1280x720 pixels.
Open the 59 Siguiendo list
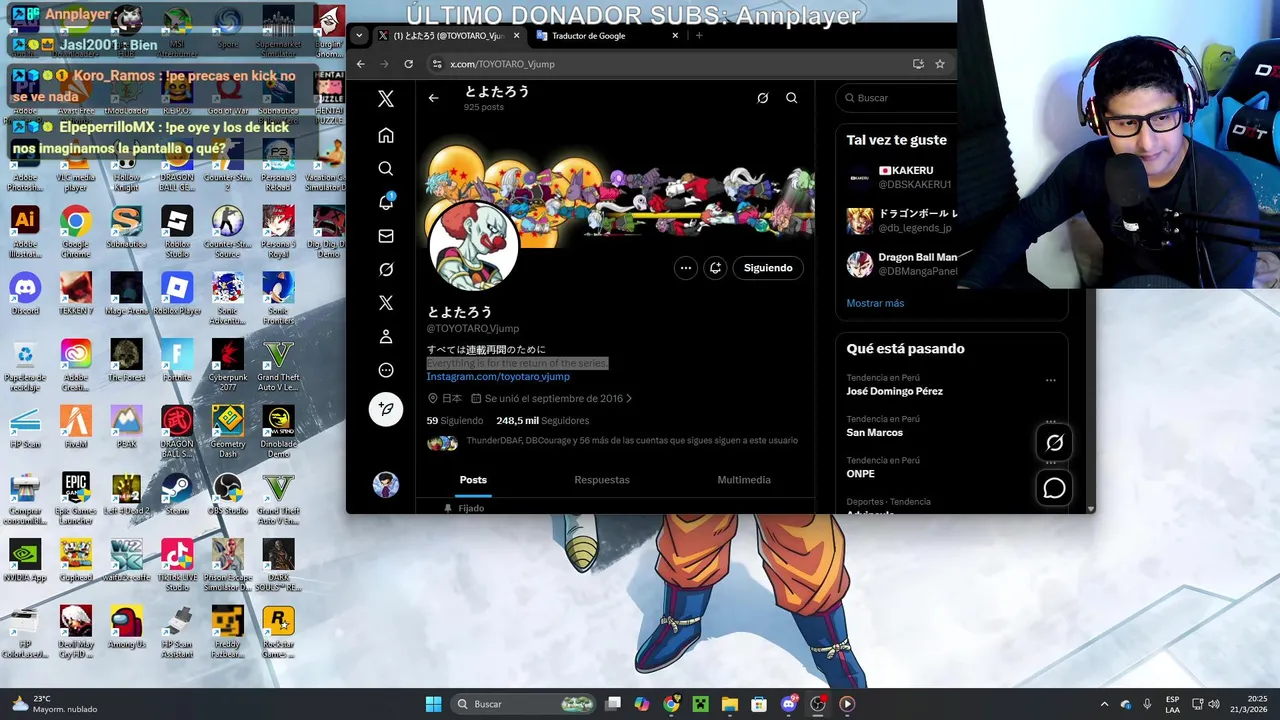(x=455, y=421)
